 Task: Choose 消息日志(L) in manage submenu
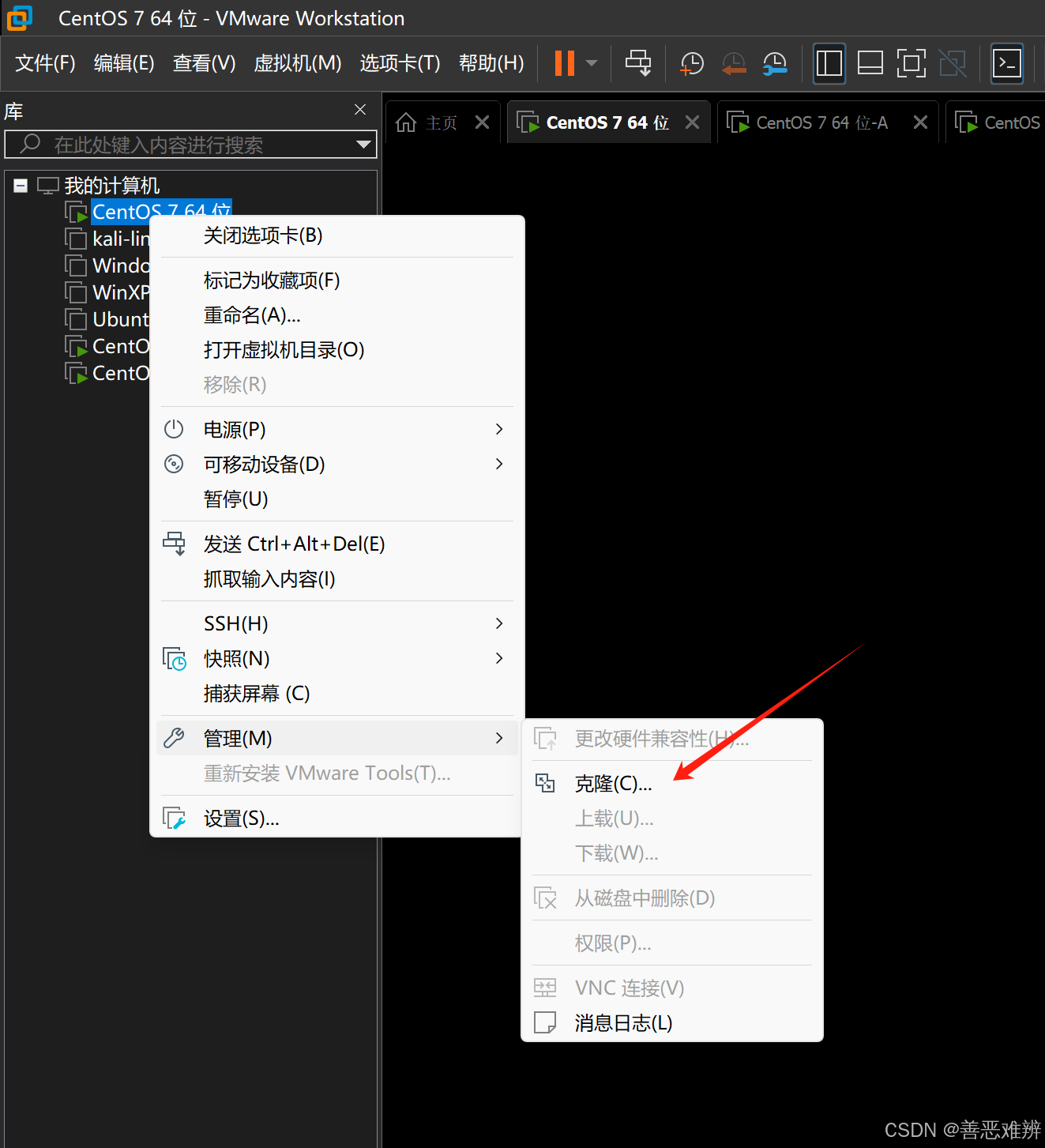tap(672, 1023)
